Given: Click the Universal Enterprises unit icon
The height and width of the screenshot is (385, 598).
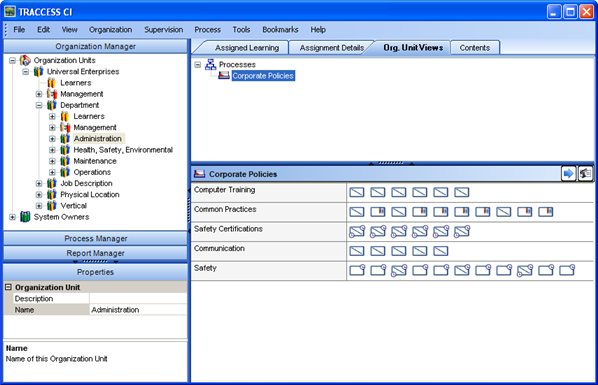Looking at the screenshot, I should [39, 71].
